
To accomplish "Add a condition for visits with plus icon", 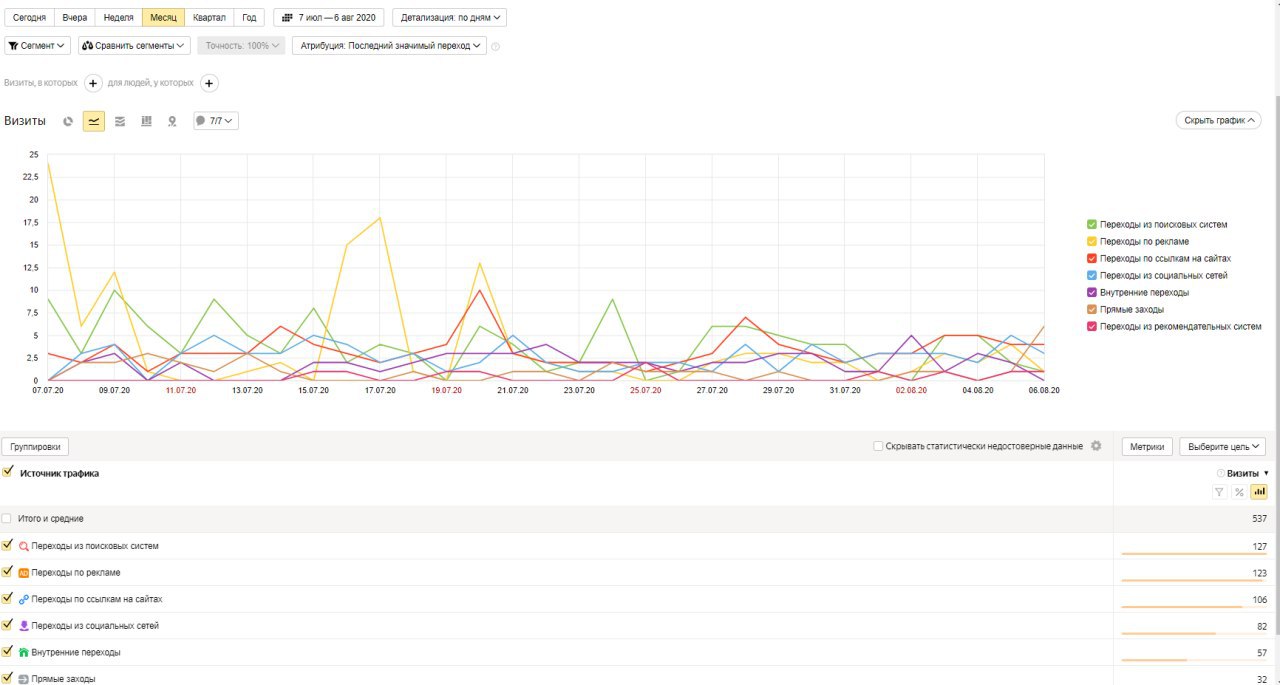I will coord(93,83).
